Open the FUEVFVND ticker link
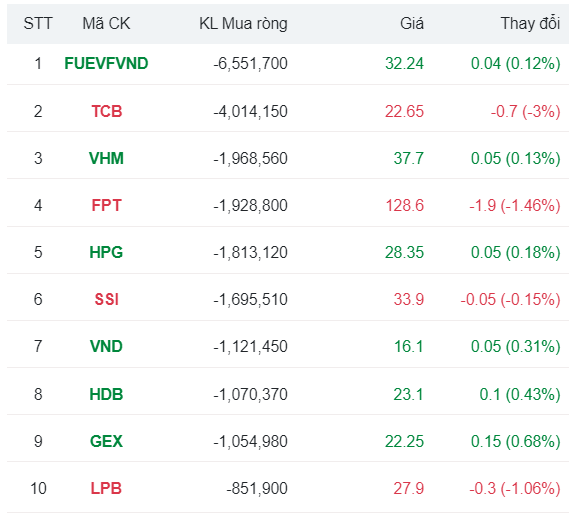This screenshot has width=583, height=518. (106, 64)
